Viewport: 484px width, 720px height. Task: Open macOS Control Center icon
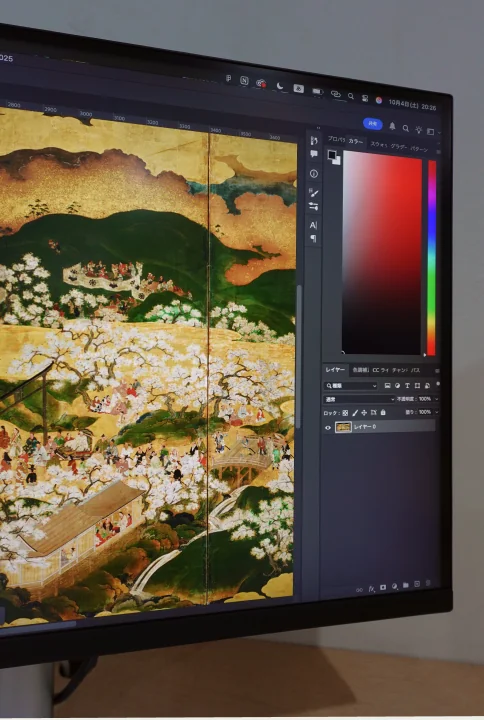(x=365, y=98)
